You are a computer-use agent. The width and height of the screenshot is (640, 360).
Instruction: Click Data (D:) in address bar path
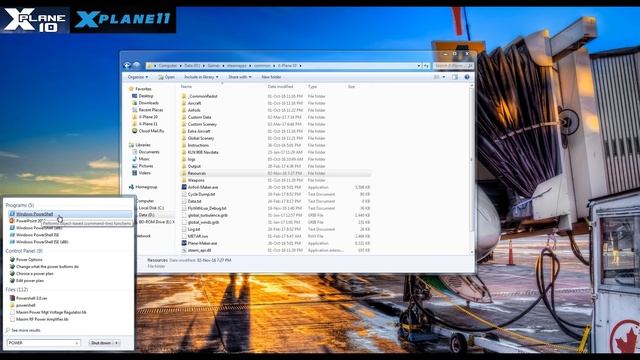point(192,65)
